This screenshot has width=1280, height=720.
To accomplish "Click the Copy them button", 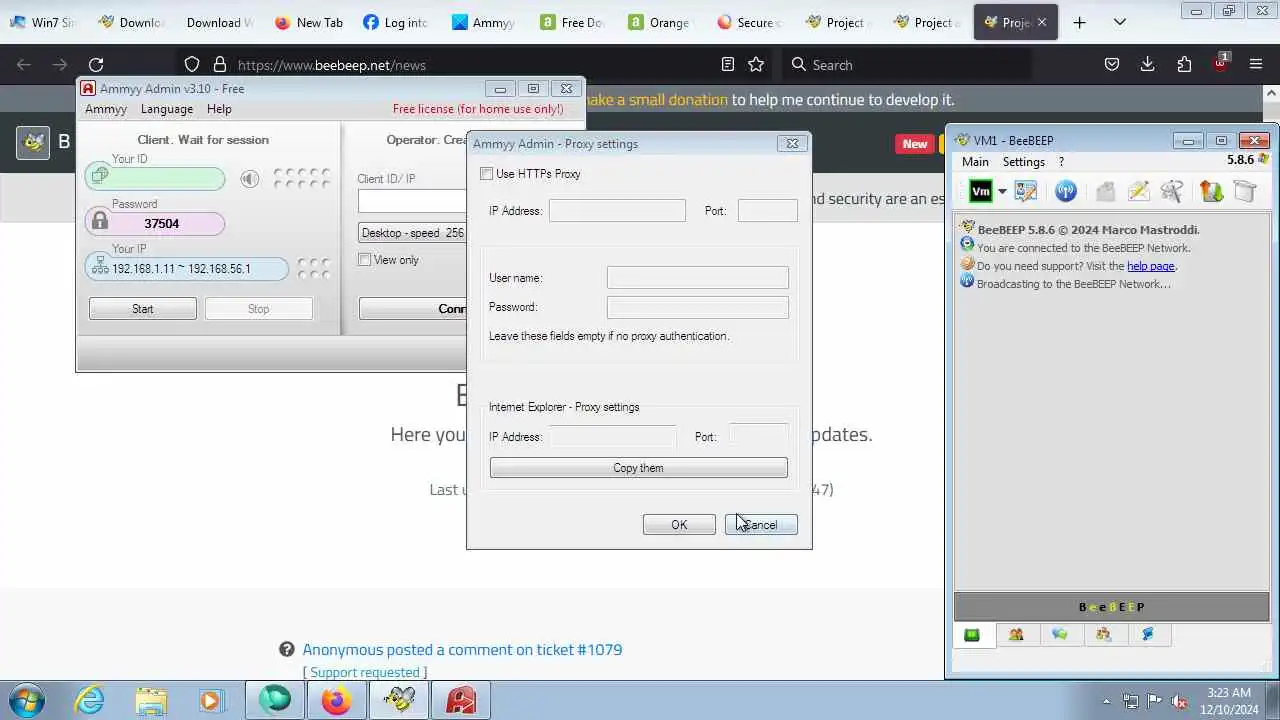I will click(638, 468).
